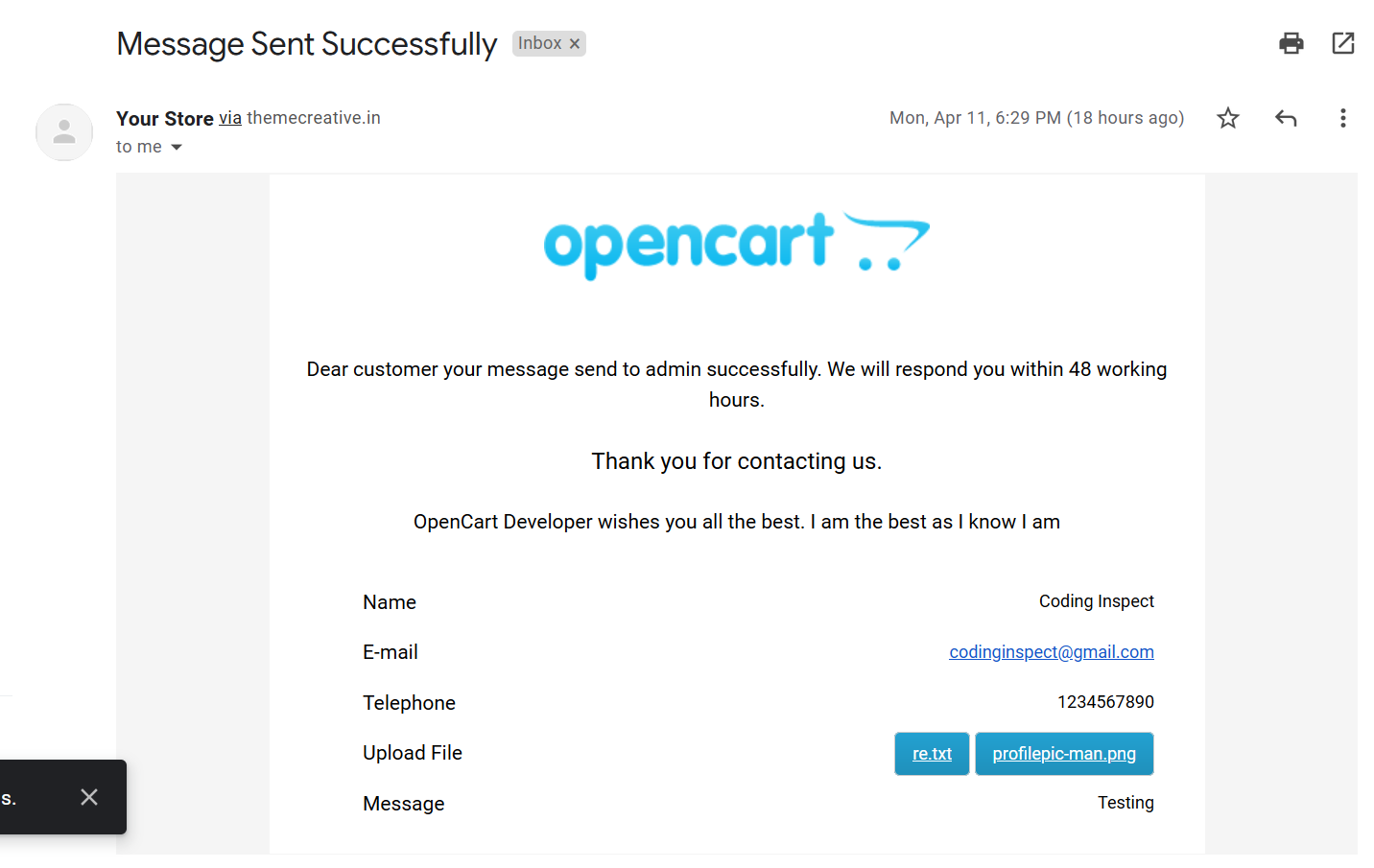Click the codinginspect@gmail.com email link
This screenshot has width=1374, height=868.
(x=1051, y=652)
